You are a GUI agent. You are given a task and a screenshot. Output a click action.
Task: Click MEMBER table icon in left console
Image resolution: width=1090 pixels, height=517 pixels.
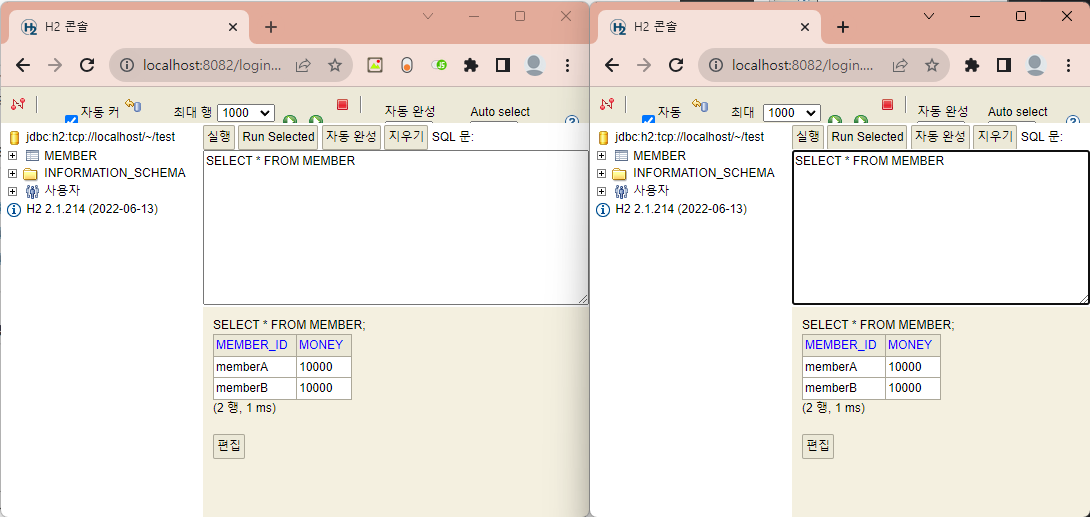pyautogui.click(x=32, y=156)
